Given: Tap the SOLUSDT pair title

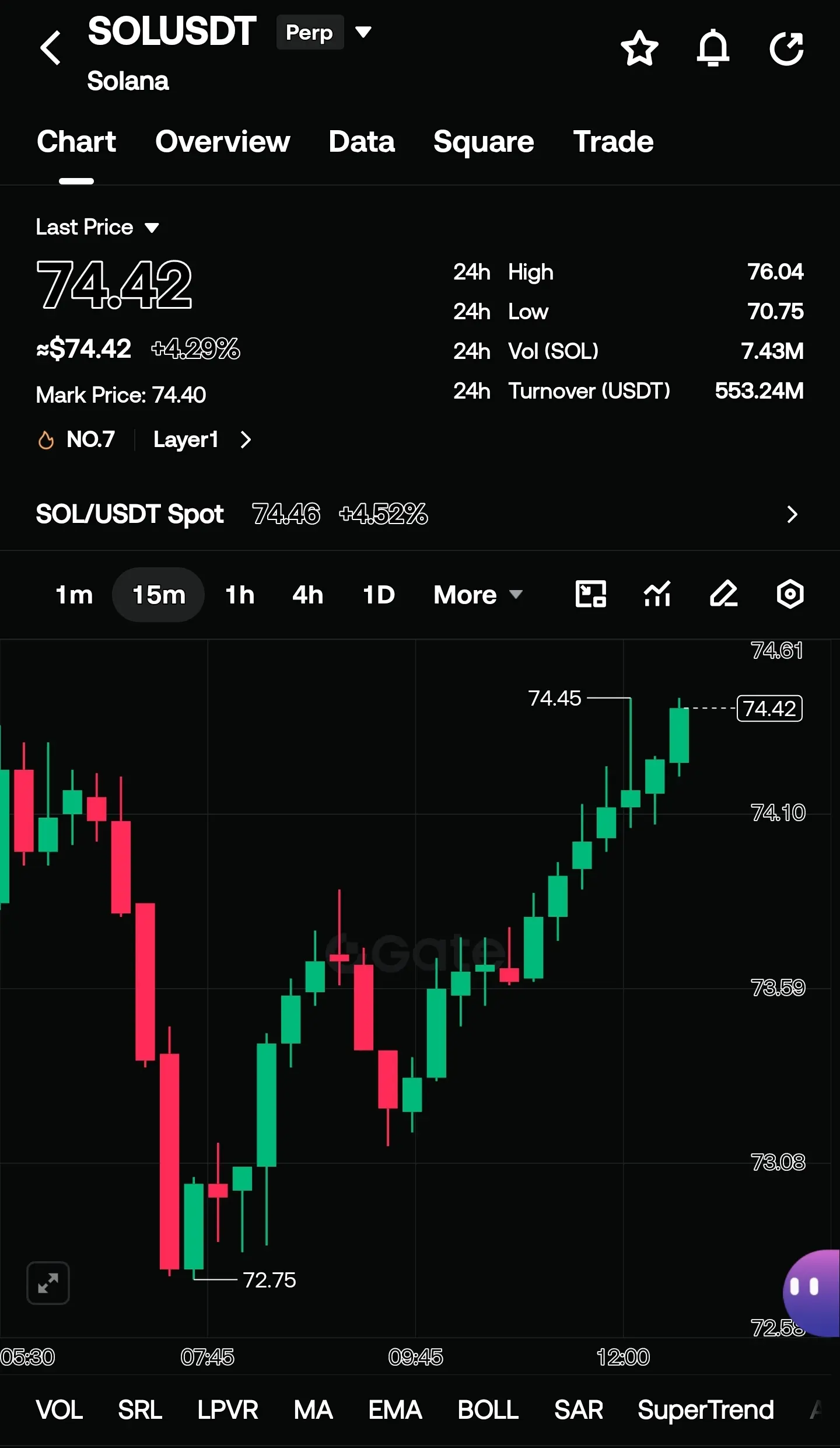Looking at the screenshot, I should [172, 31].
